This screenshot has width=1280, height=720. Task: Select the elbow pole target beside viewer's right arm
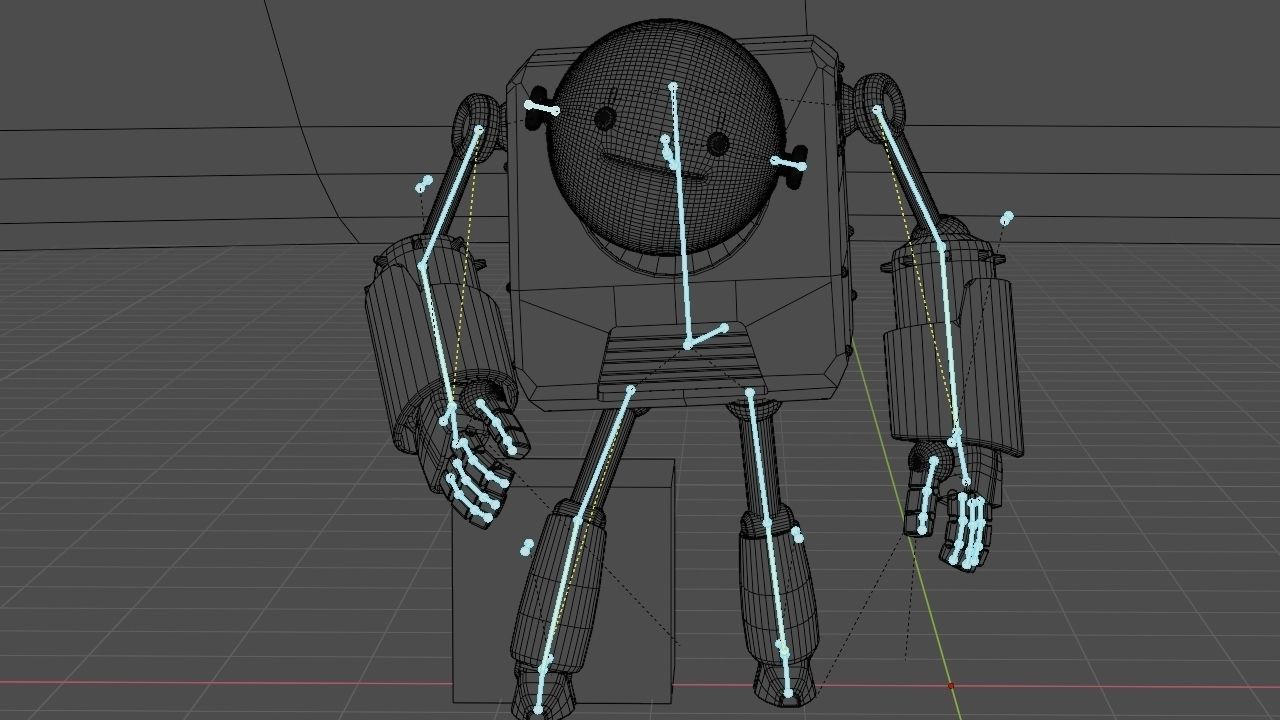(x=1007, y=217)
